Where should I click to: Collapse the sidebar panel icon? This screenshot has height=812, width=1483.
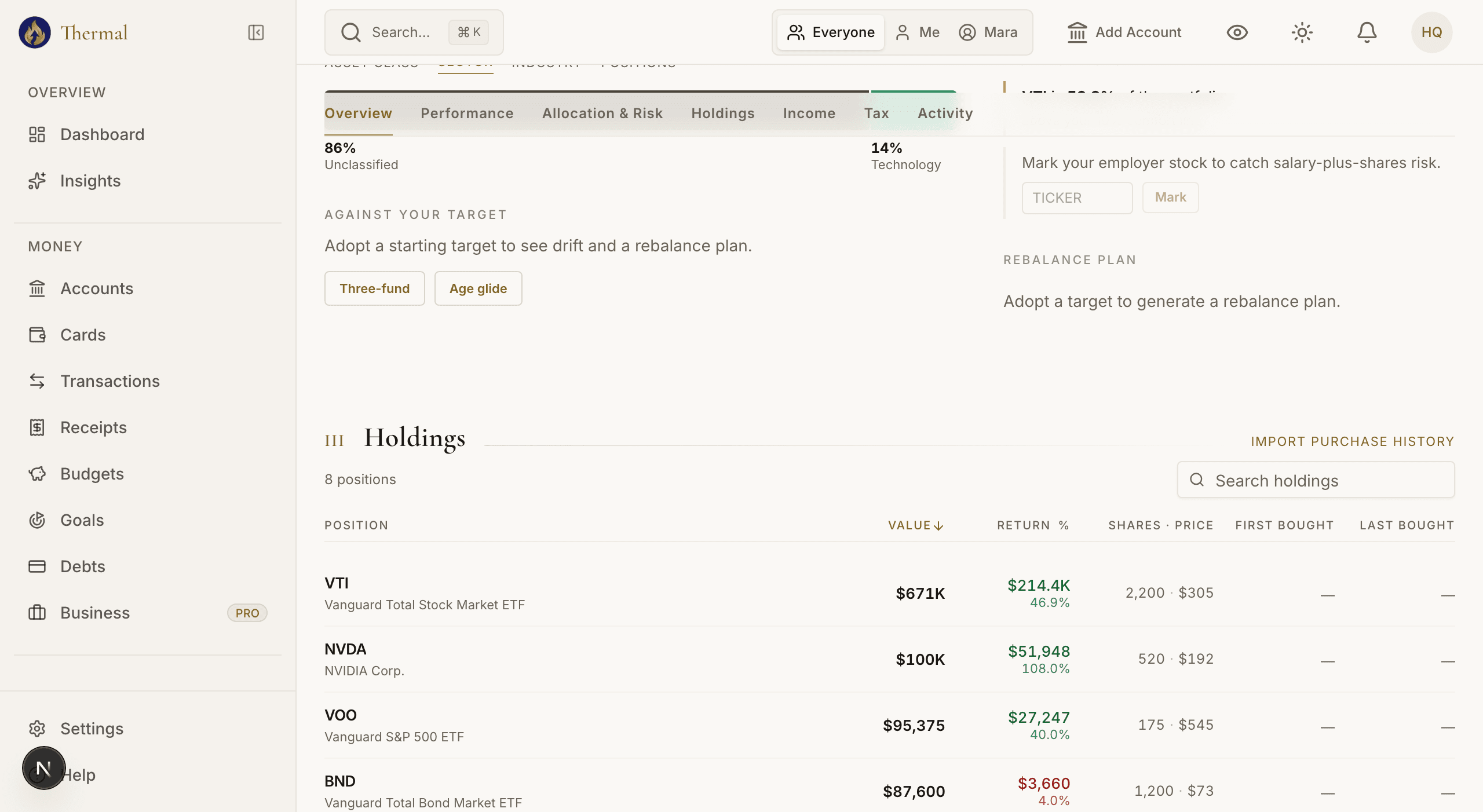256,32
